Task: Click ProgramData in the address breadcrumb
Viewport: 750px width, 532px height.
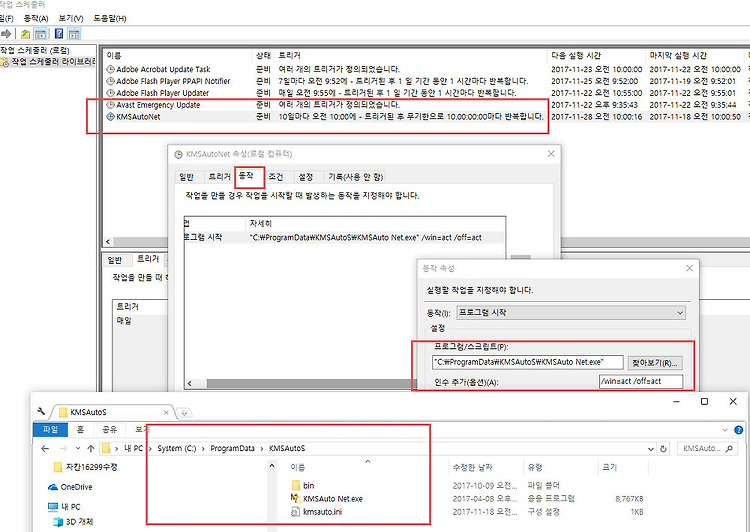Action: pyautogui.click(x=232, y=449)
